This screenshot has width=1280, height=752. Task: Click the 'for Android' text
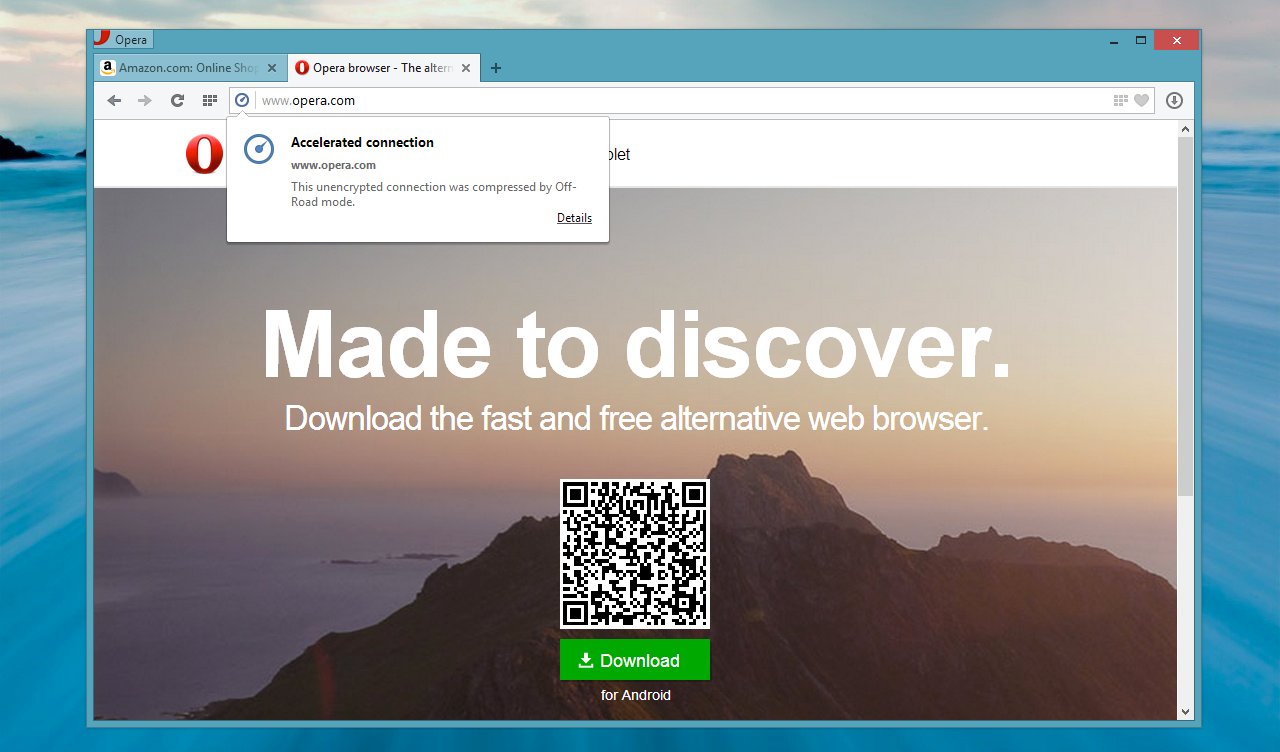(x=636, y=695)
